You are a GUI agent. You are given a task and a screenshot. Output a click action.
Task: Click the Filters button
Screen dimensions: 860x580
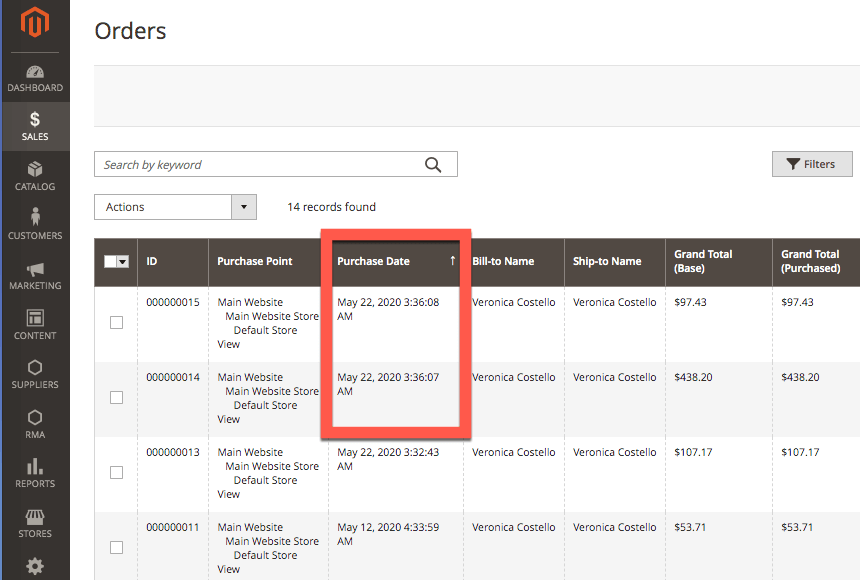(811, 164)
